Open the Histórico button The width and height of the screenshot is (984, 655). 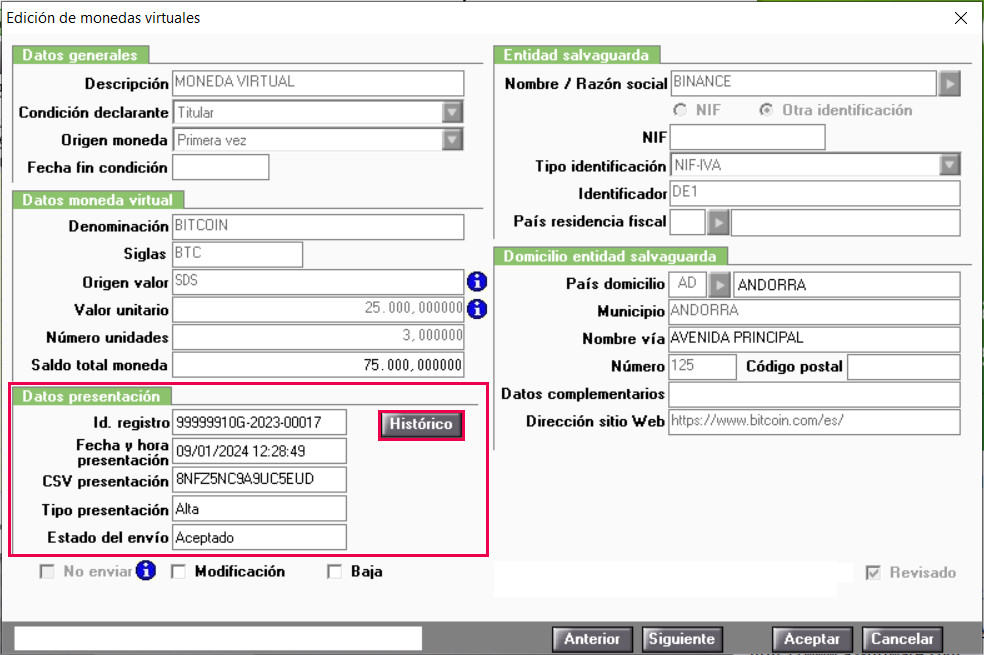click(421, 425)
